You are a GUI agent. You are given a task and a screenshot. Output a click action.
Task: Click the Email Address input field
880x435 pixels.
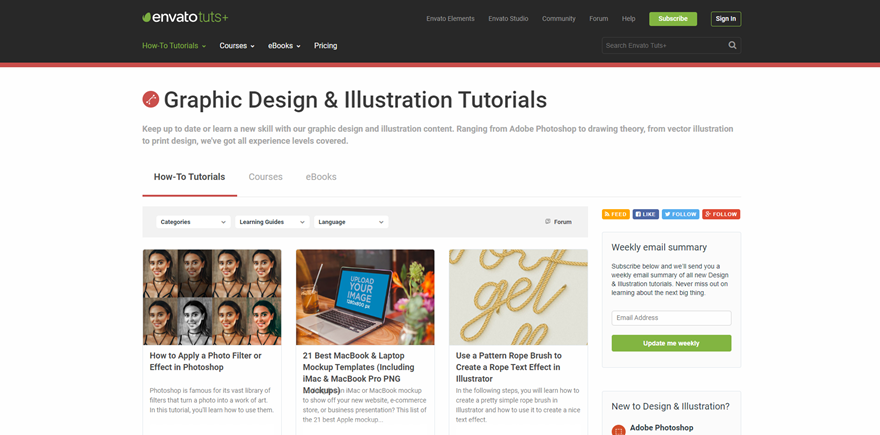point(671,318)
